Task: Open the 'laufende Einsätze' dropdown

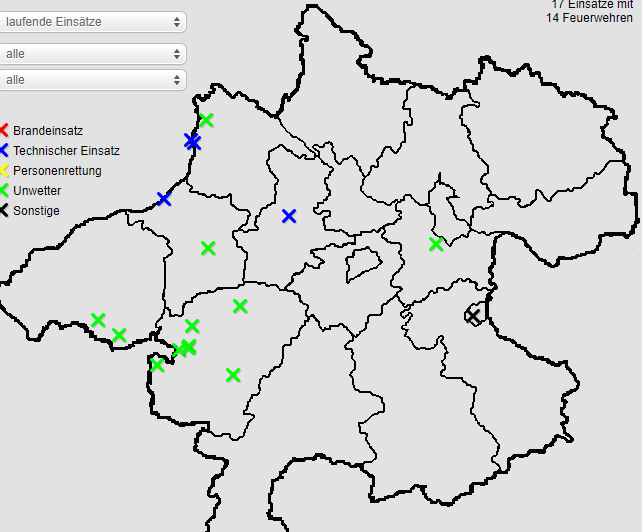Action: coord(93,21)
